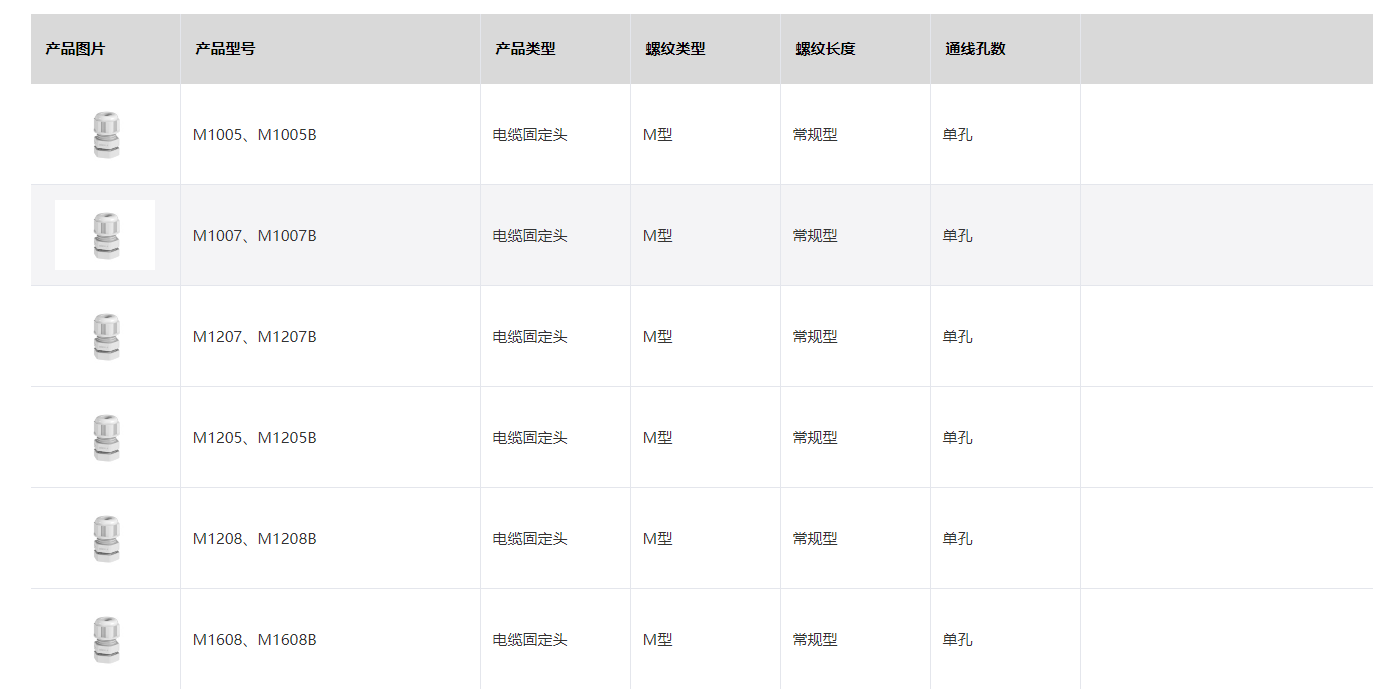Image resolution: width=1373 pixels, height=689 pixels.
Task: Click the 产品型号 column header
Action: 225,49
